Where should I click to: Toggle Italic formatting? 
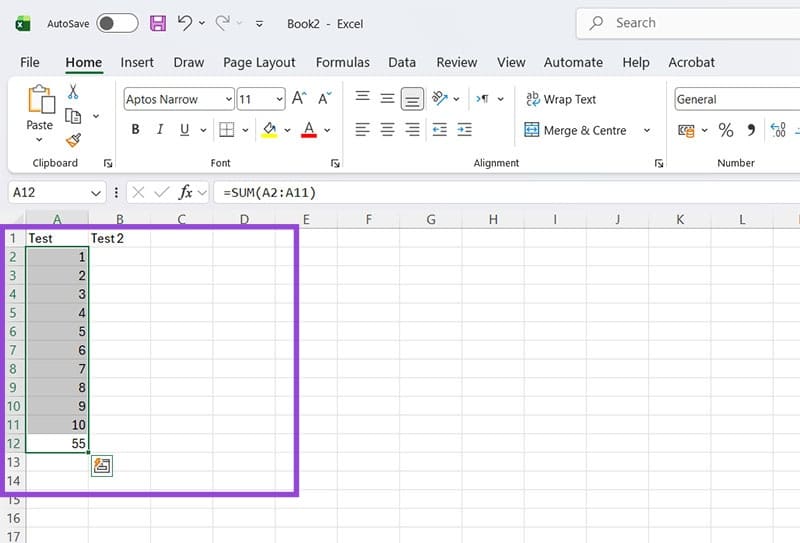(x=160, y=130)
